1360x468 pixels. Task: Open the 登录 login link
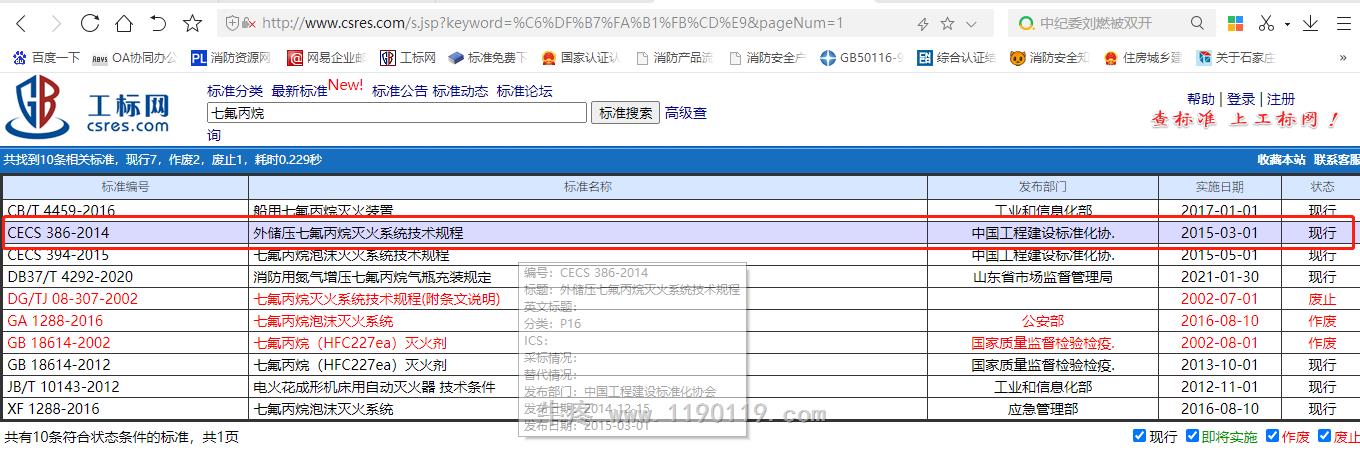pyautogui.click(x=1241, y=99)
